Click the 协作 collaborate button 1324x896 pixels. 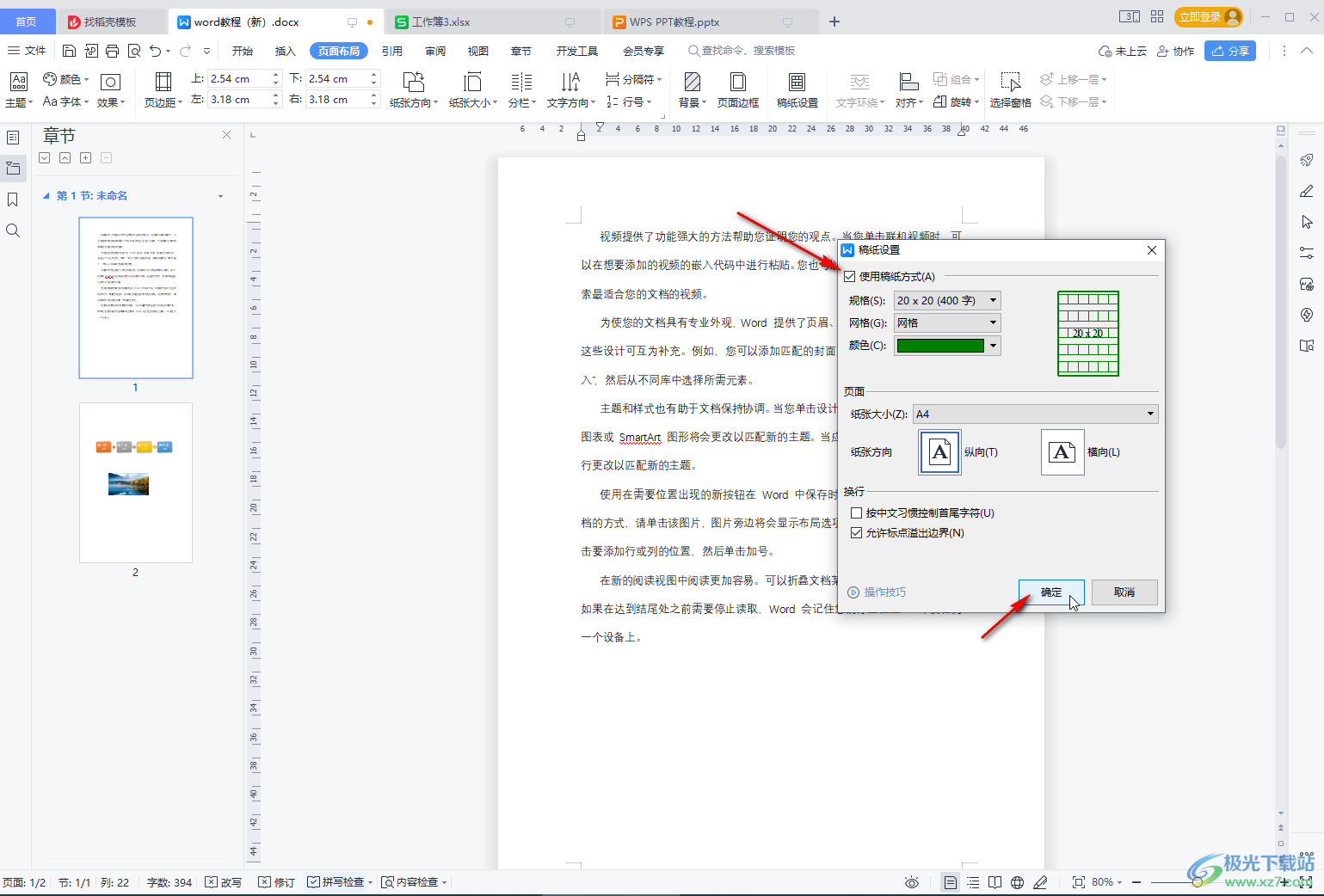(1176, 51)
